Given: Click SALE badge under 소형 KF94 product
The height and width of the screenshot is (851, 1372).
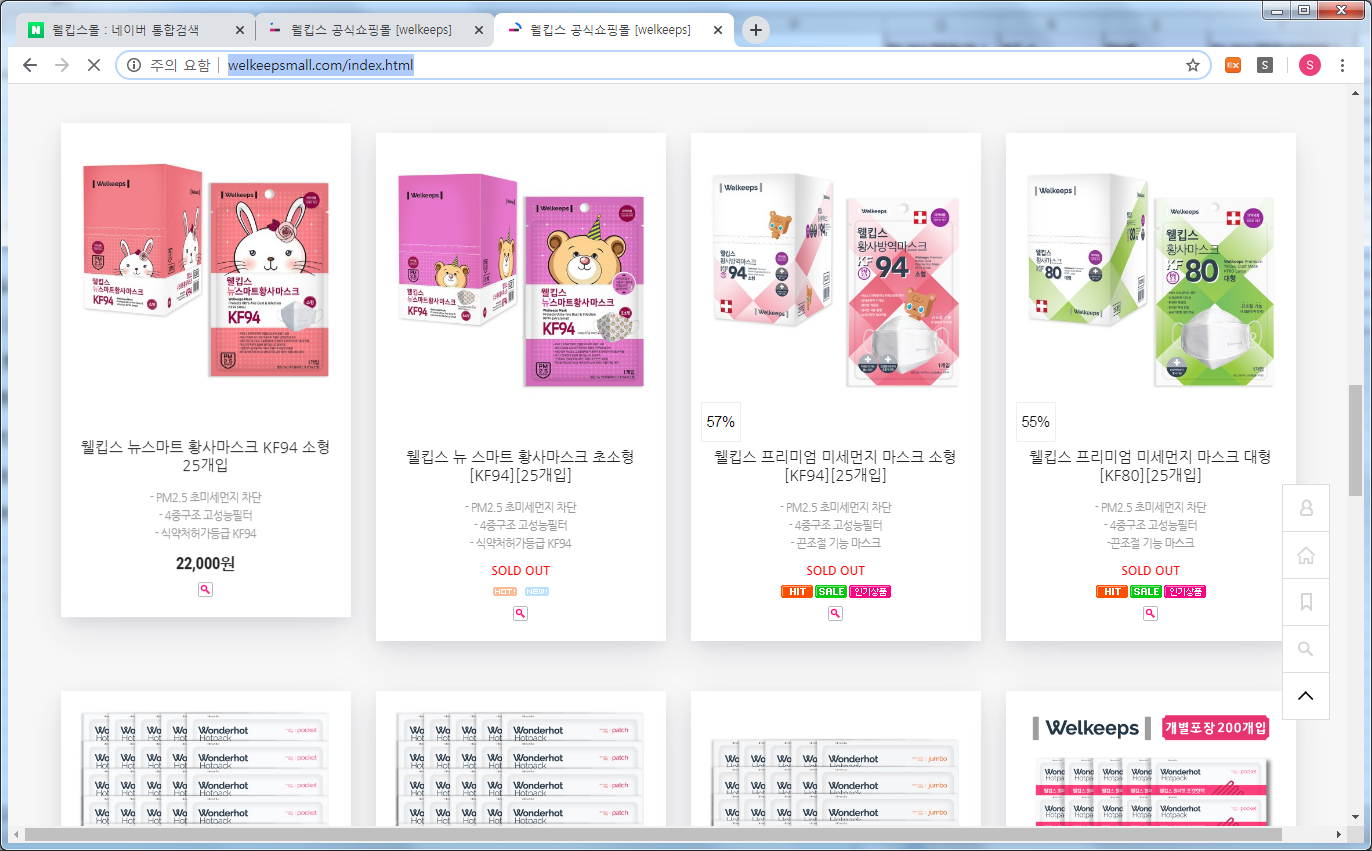Looking at the screenshot, I should [831, 591].
